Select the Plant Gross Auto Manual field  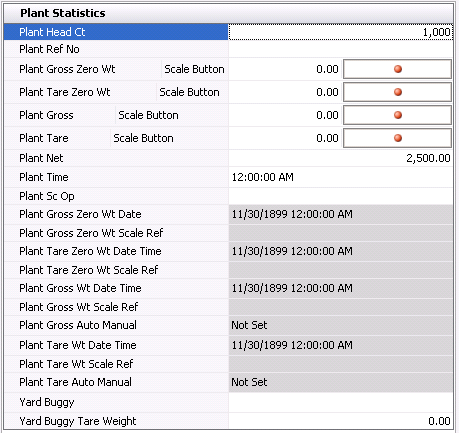coord(341,325)
